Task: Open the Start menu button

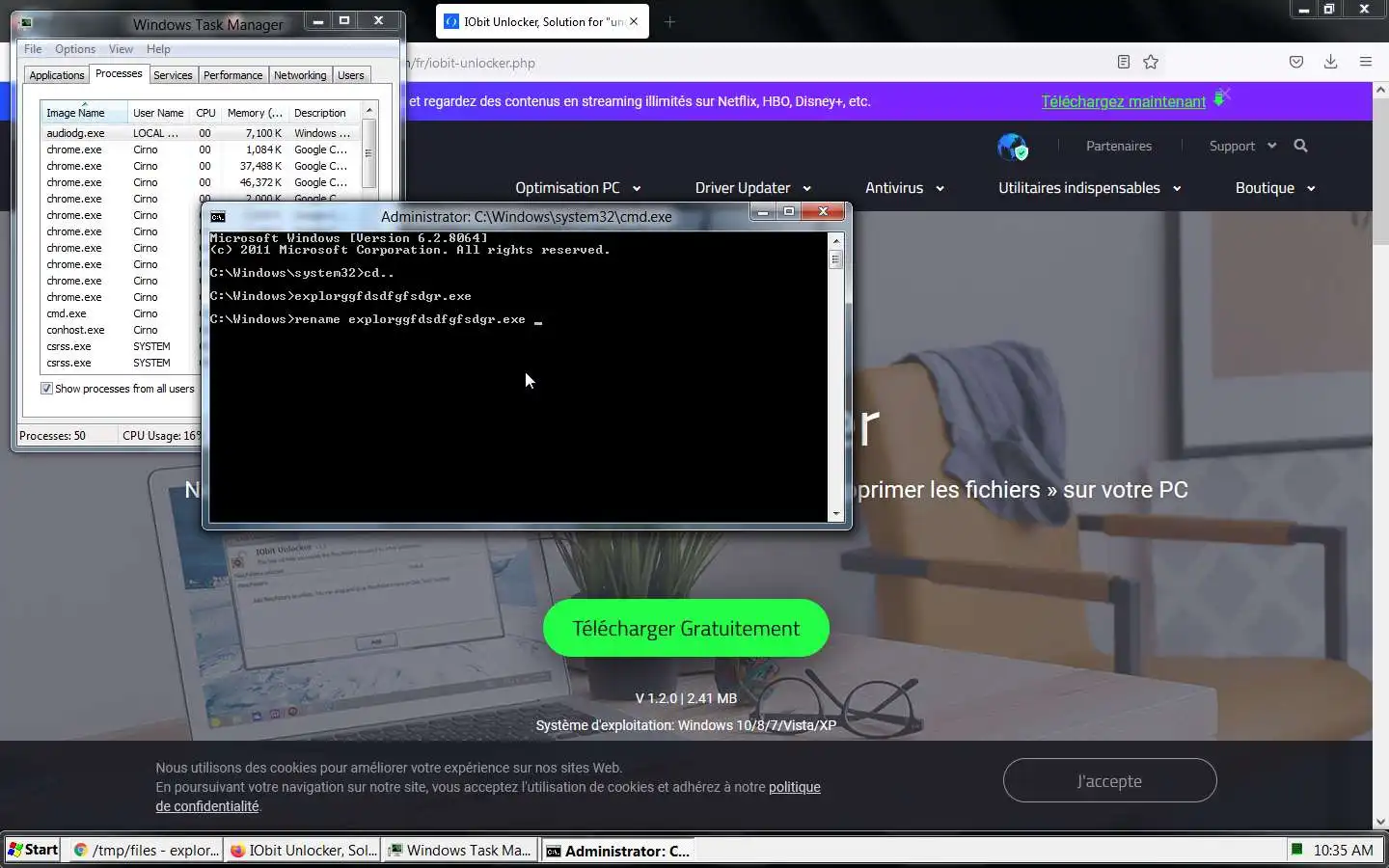Action: [33, 850]
